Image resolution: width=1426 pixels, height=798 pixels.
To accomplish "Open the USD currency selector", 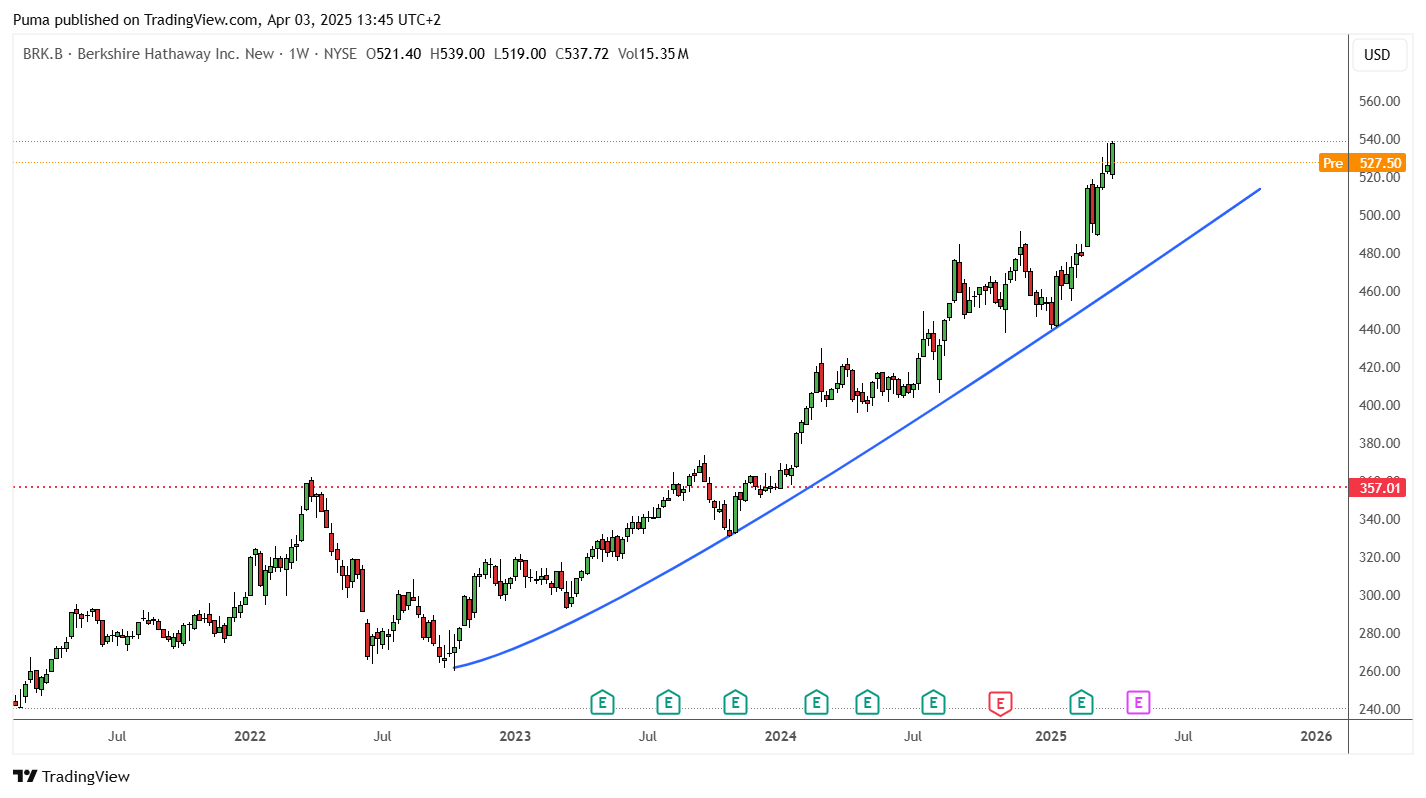I will (1377, 54).
